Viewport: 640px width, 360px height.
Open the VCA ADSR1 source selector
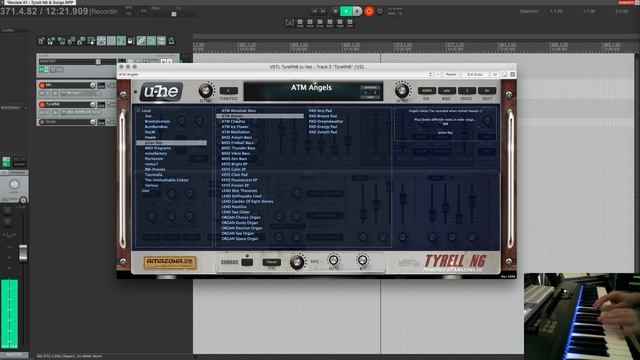(427, 91)
